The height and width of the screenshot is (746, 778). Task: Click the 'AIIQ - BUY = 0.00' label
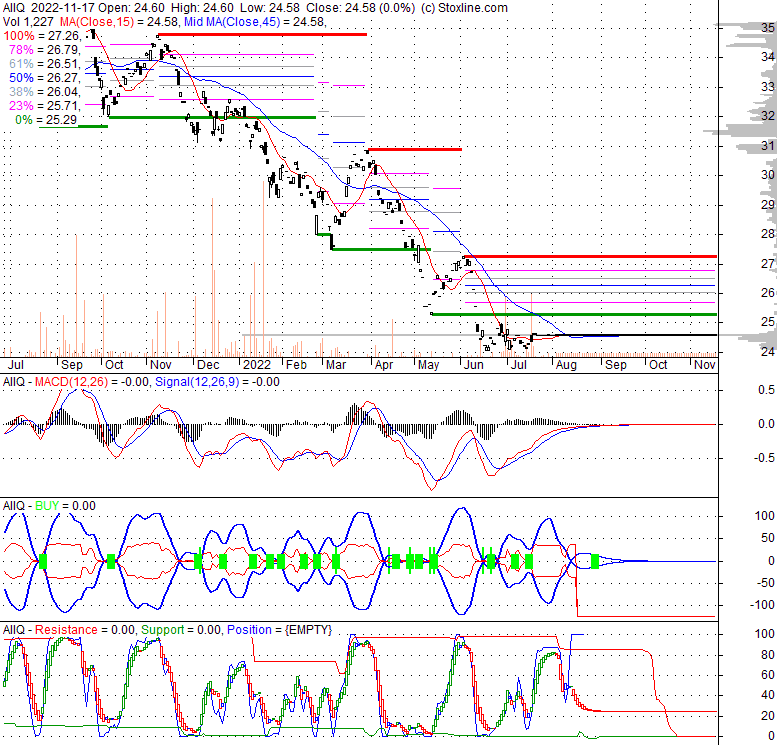[49, 505]
